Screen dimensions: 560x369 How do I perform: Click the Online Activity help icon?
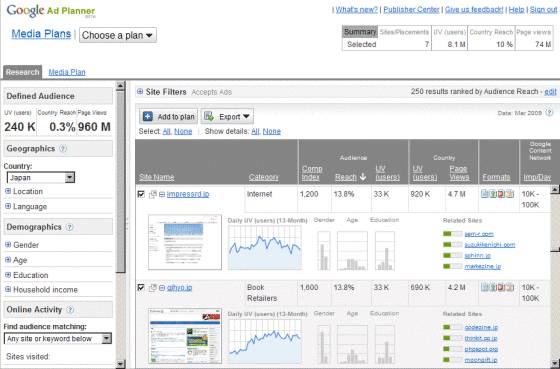coord(70,310)
